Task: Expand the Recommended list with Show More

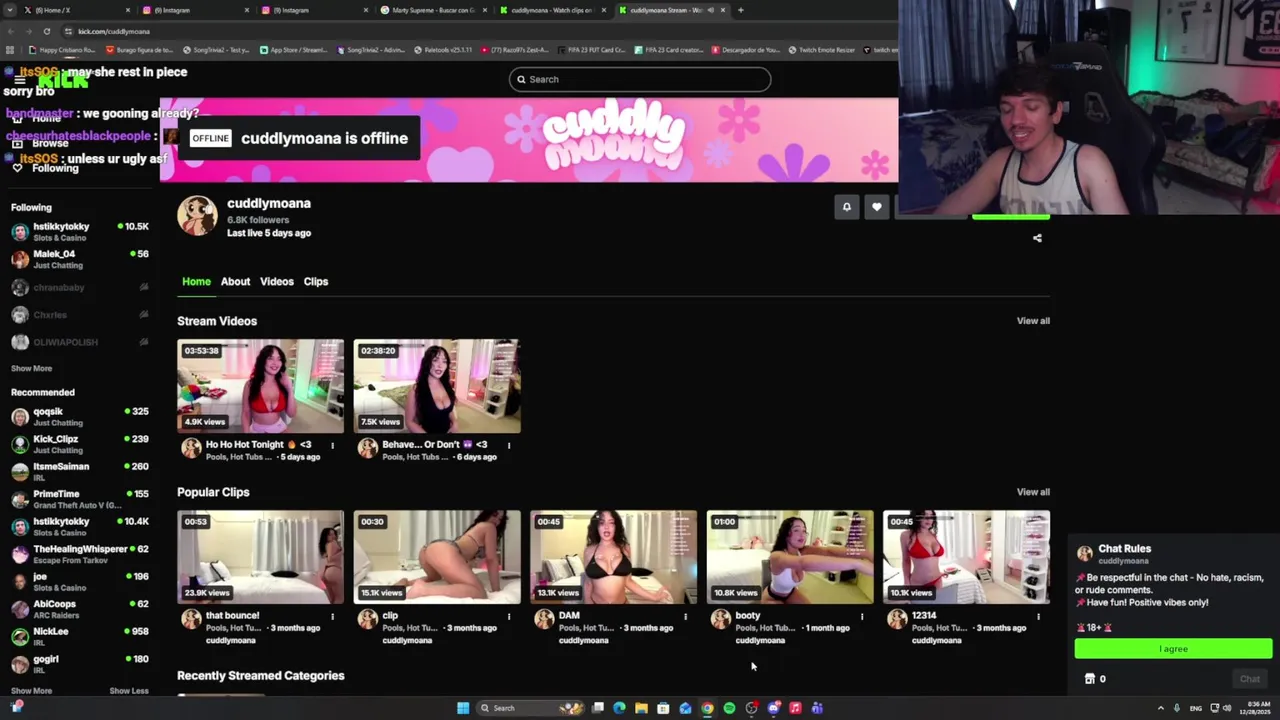Action: pos(31,691)
